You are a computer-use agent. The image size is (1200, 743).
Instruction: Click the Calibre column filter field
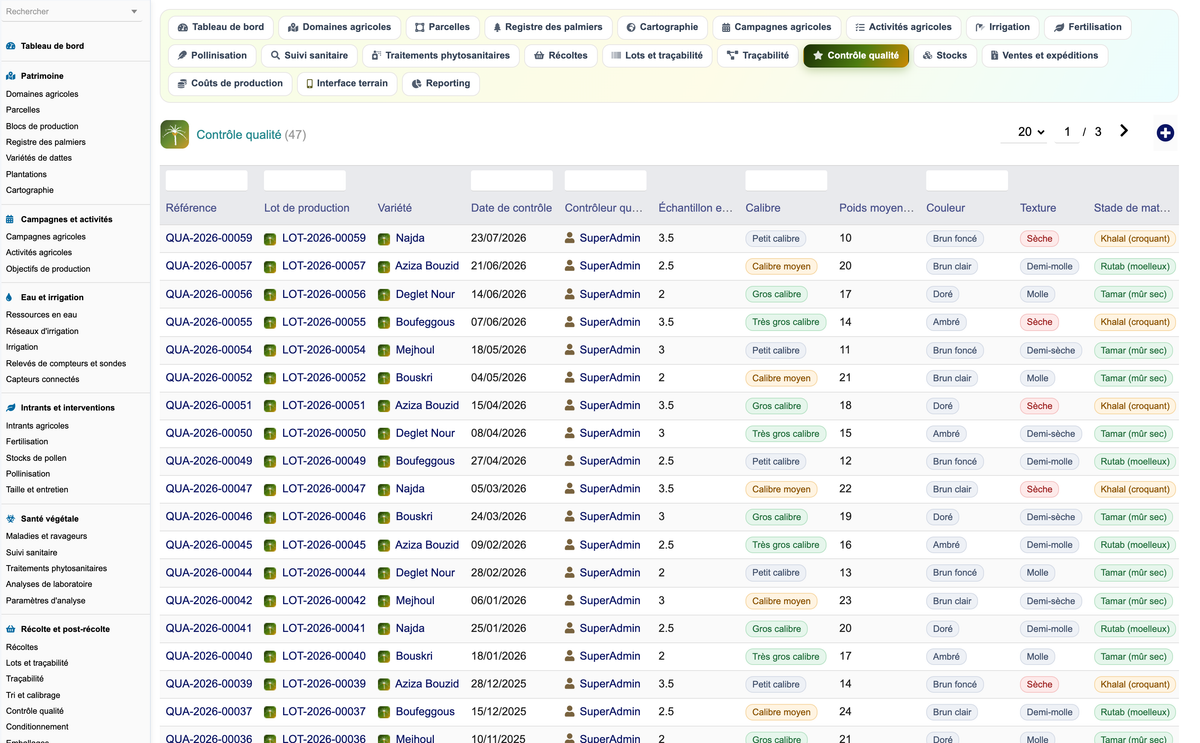(786, 180)
